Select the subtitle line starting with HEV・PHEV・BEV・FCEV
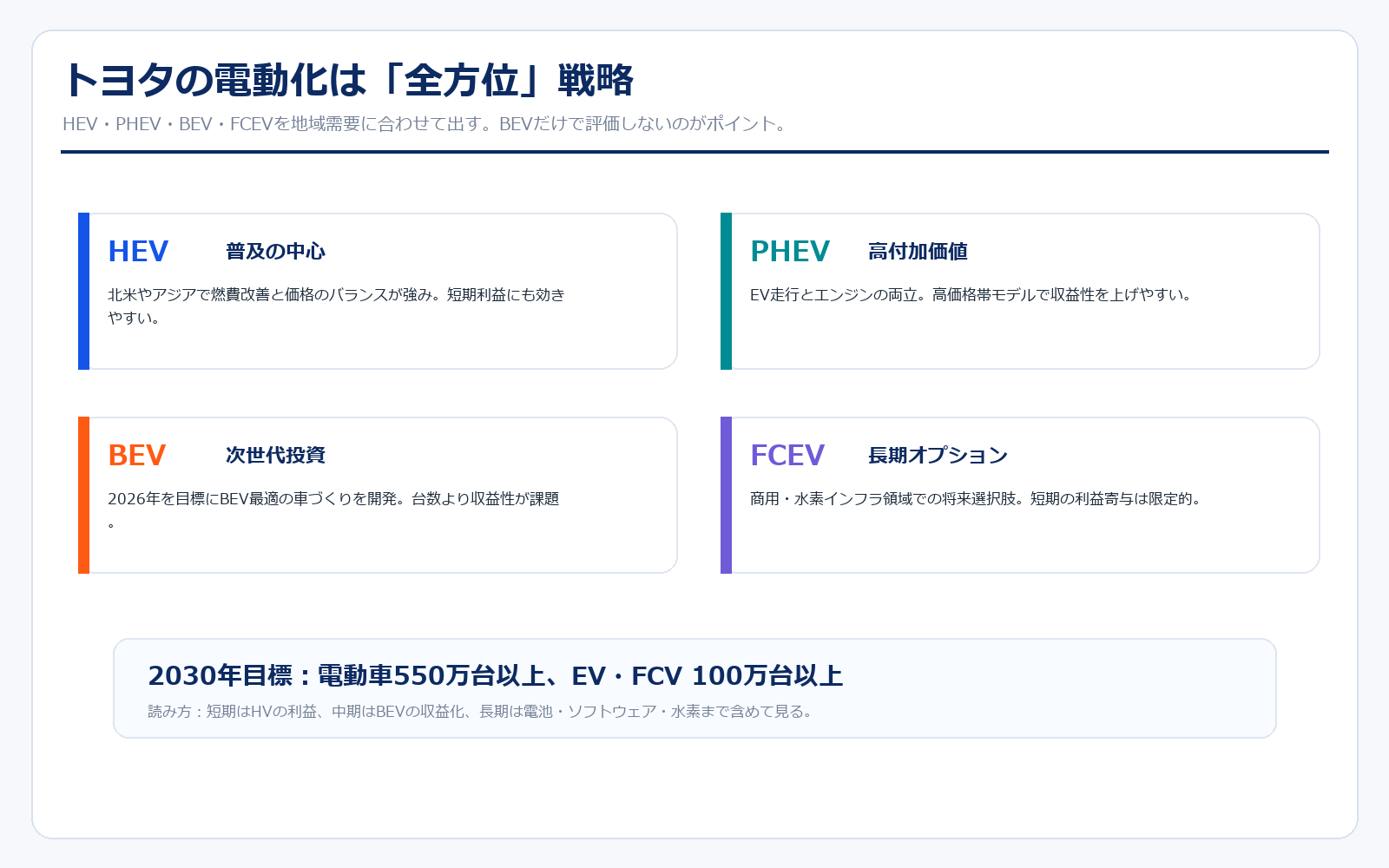Image resolution: width=1389 pixels, height=868 pixels. (x=425, y=124)
